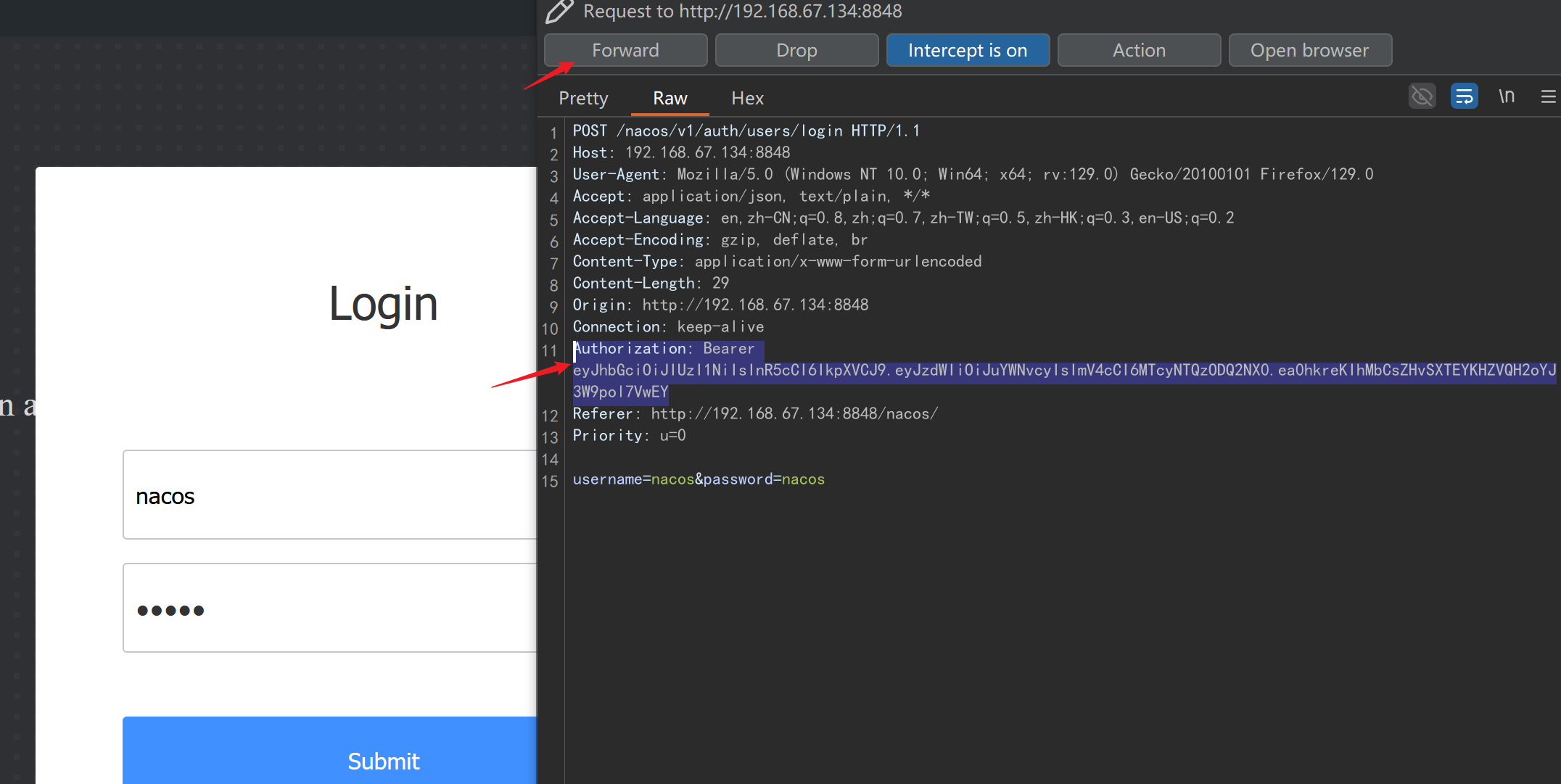Switch to the Pretty tab
This screenshot has width=1561, height=784.
coord(583,98)
